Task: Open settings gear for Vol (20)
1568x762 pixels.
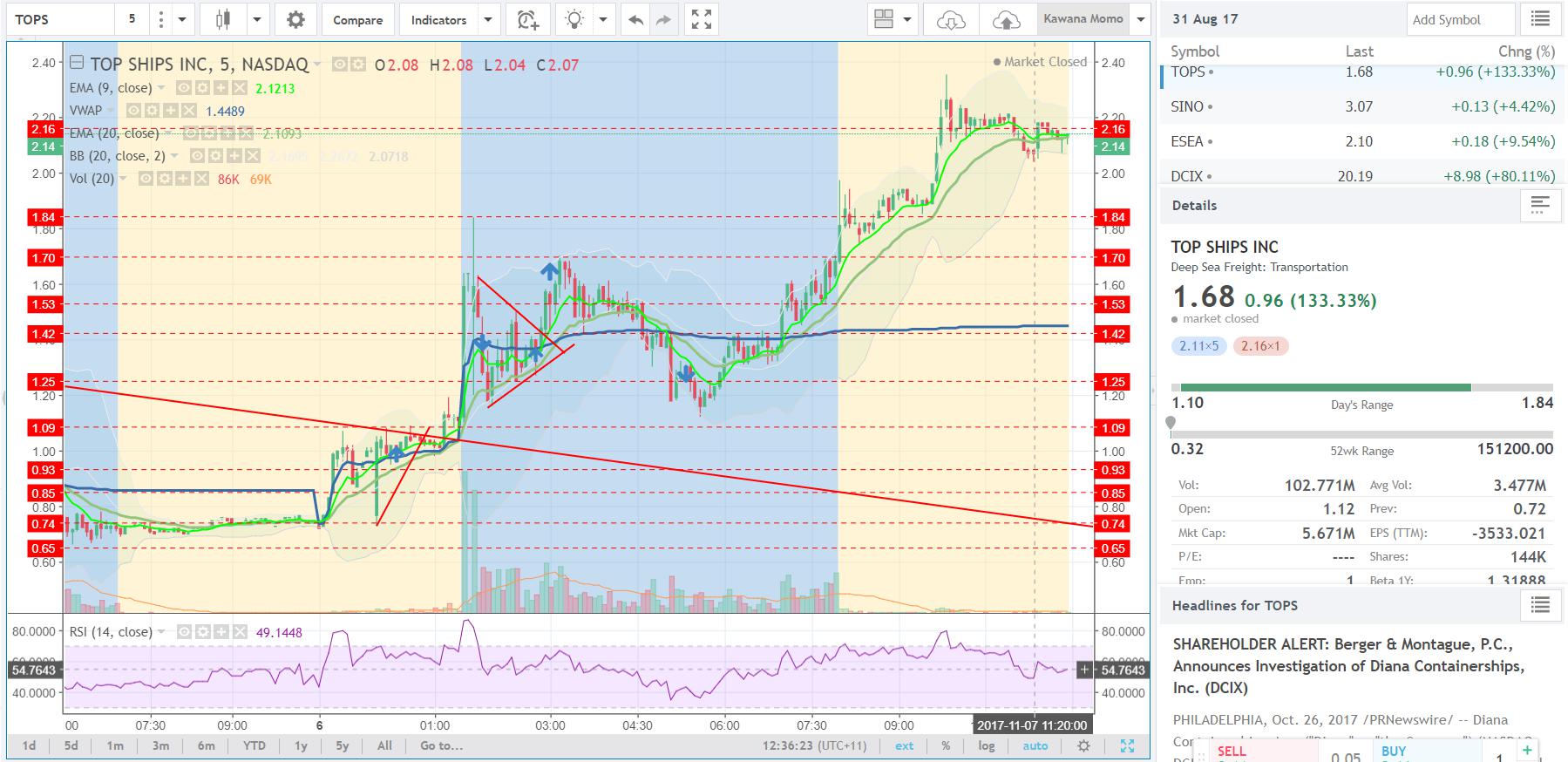Action: point(165,179)
